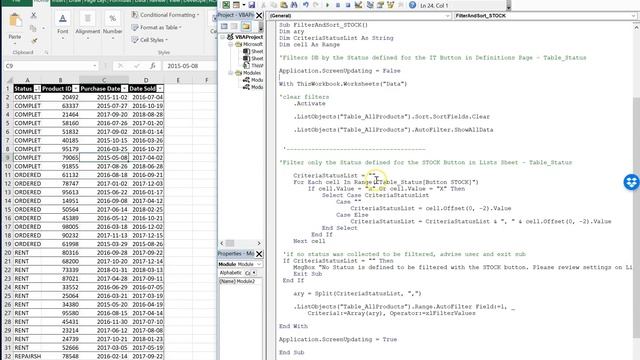Image resolution: width=640 pixels, height=360 pixels.
Task: Click the (Name) Module2 property row
Action: 240,281
